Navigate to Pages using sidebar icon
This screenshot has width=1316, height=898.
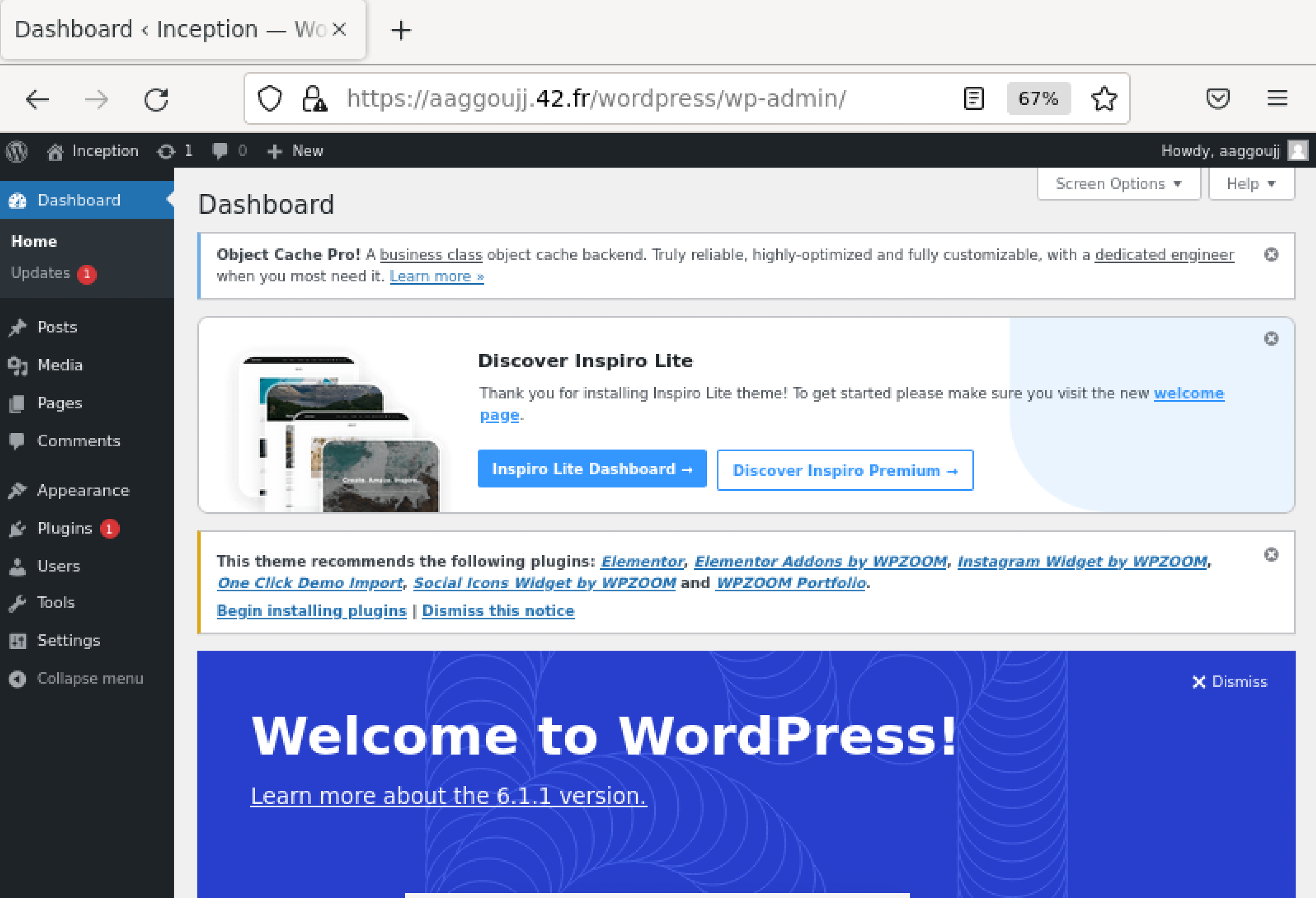(18, 403)
